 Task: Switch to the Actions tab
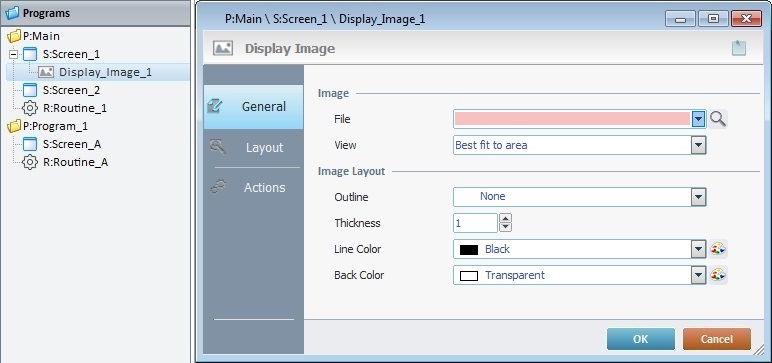point(253,188)
